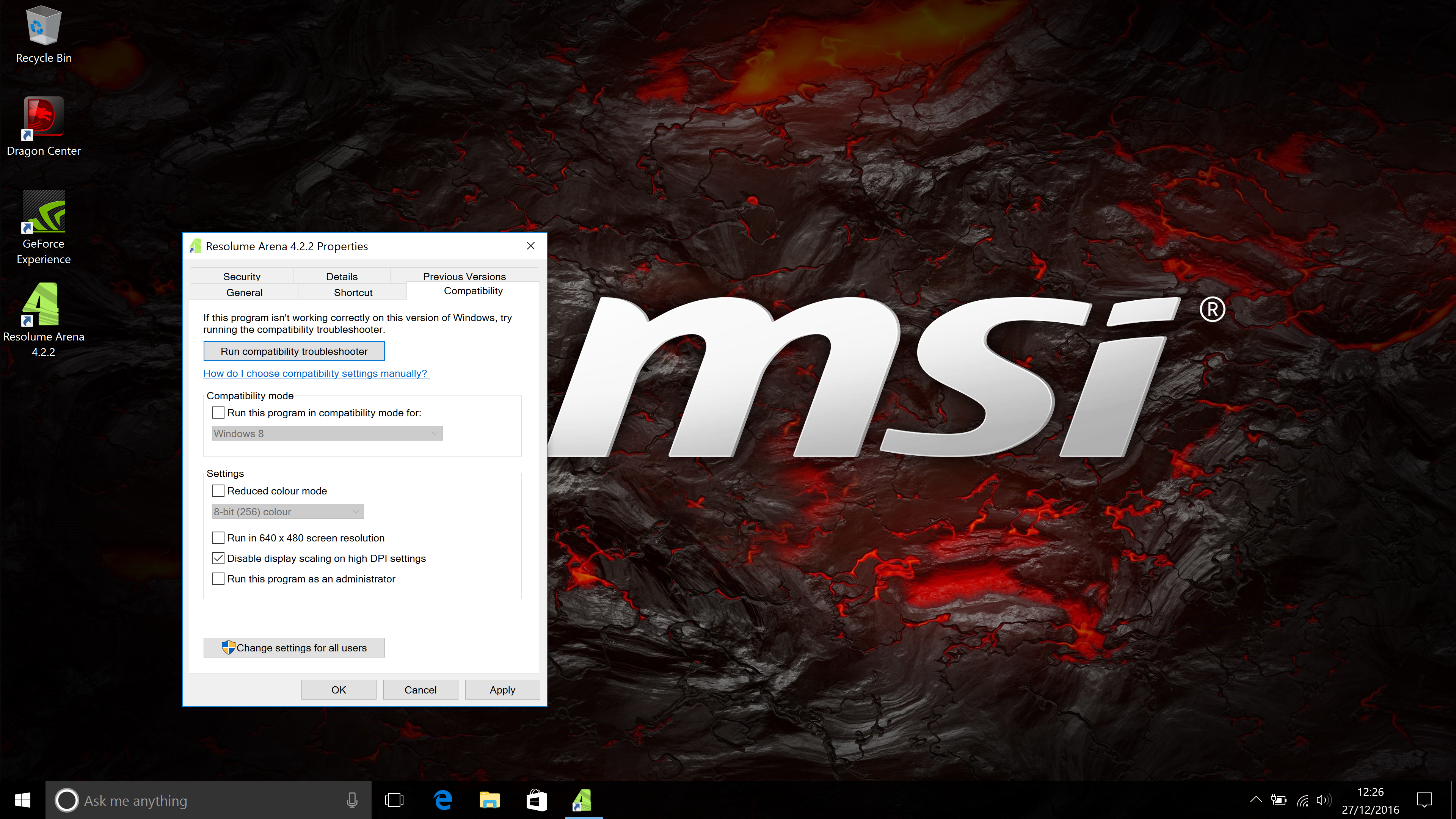Switch to the Shortcut tab
The width and height of the screenshot is (1456, 819).
pyautogui.click(x=353, y=292)
